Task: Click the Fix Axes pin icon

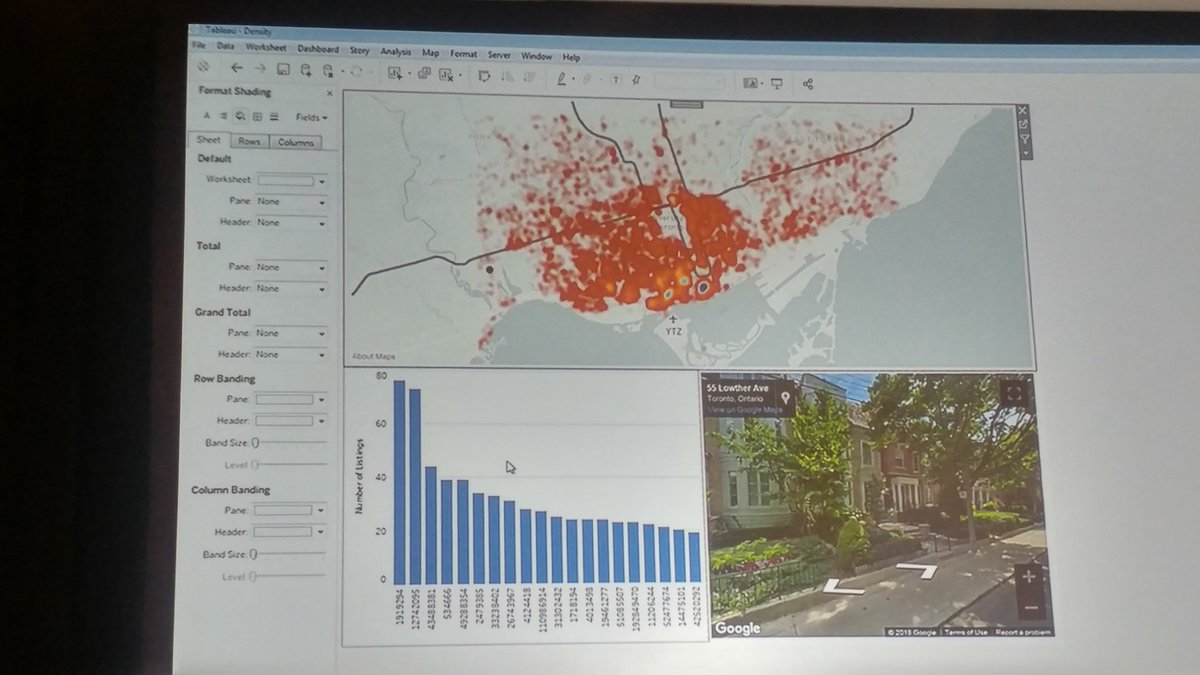Action: (636, 80)
